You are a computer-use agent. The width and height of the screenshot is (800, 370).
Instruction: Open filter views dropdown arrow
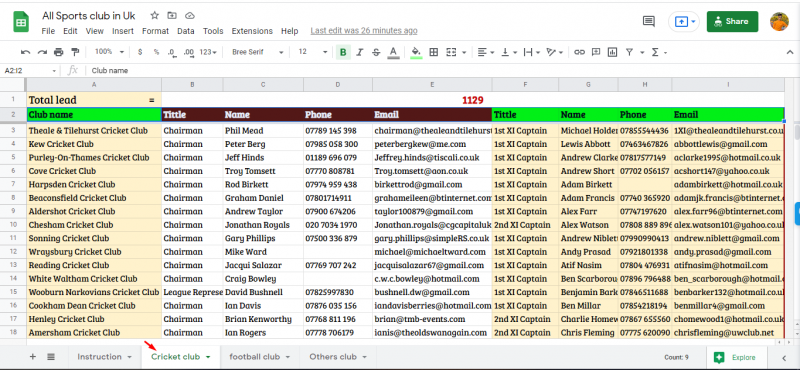pos(642,52)
